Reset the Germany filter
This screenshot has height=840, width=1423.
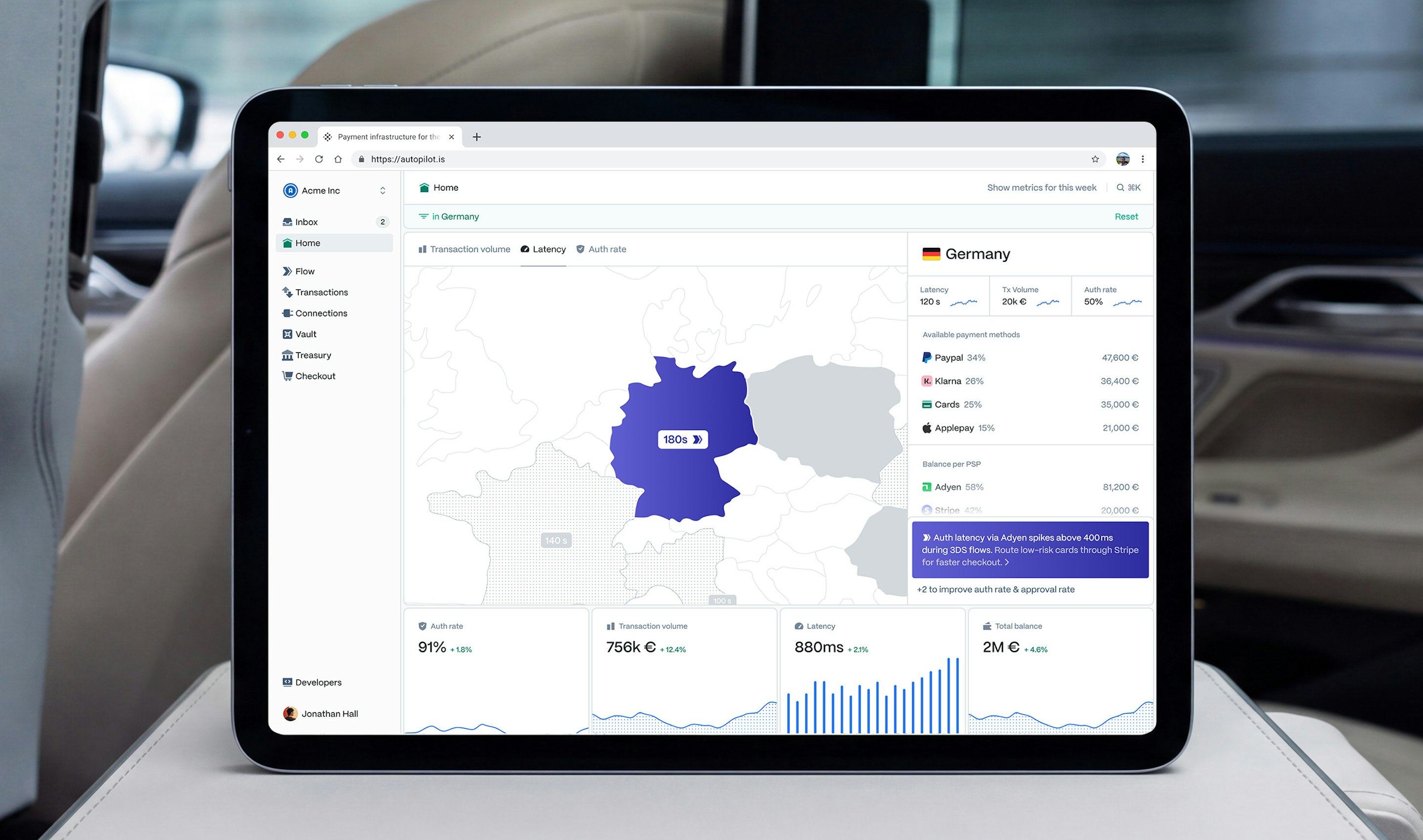click(x=1126, y=216)
